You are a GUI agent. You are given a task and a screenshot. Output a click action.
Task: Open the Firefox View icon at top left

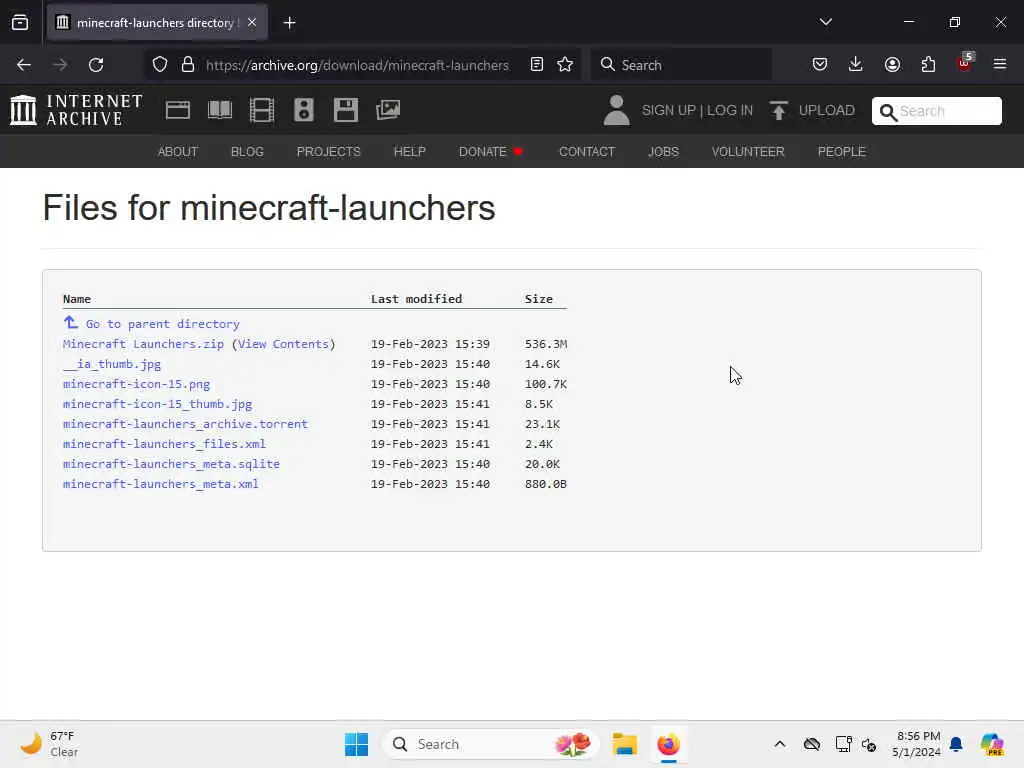[x=20, y=23]
